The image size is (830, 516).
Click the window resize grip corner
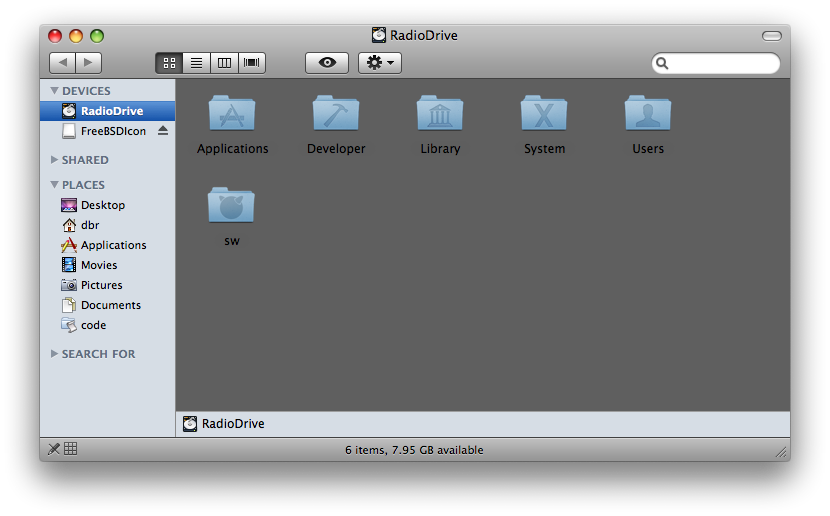781,451
